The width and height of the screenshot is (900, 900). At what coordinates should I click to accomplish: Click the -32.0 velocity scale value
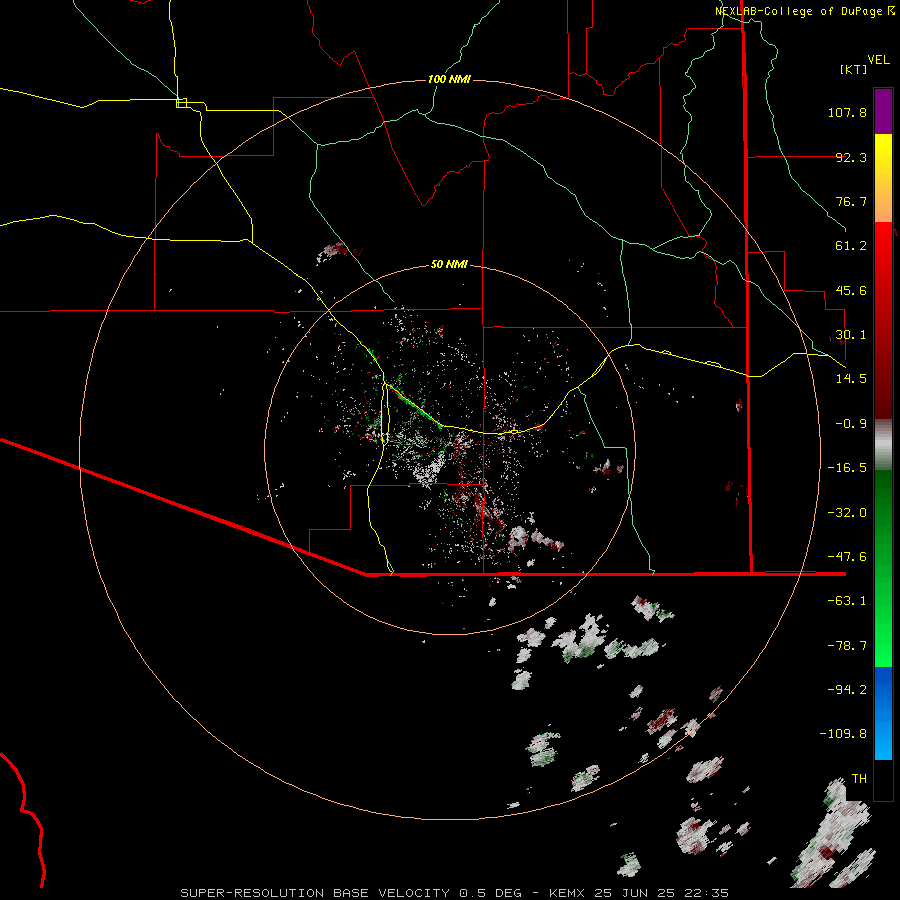click(x=847, y=513)
